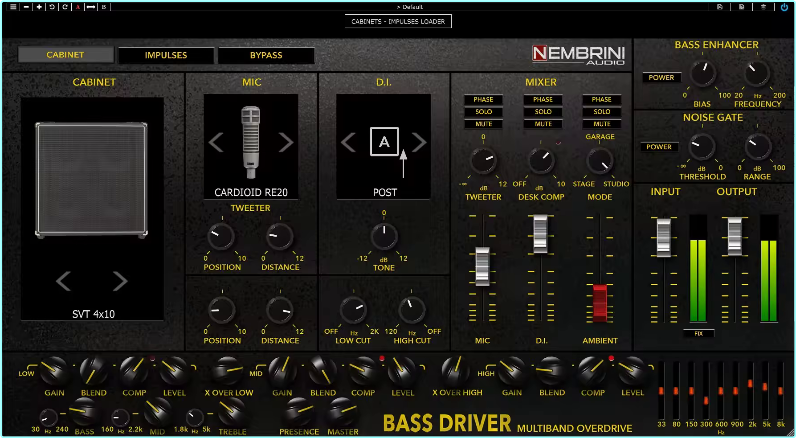This screenshot has width=796, height=438.
Task: Toggle MUTE above the MODE knob
Action: coord(602,124)
